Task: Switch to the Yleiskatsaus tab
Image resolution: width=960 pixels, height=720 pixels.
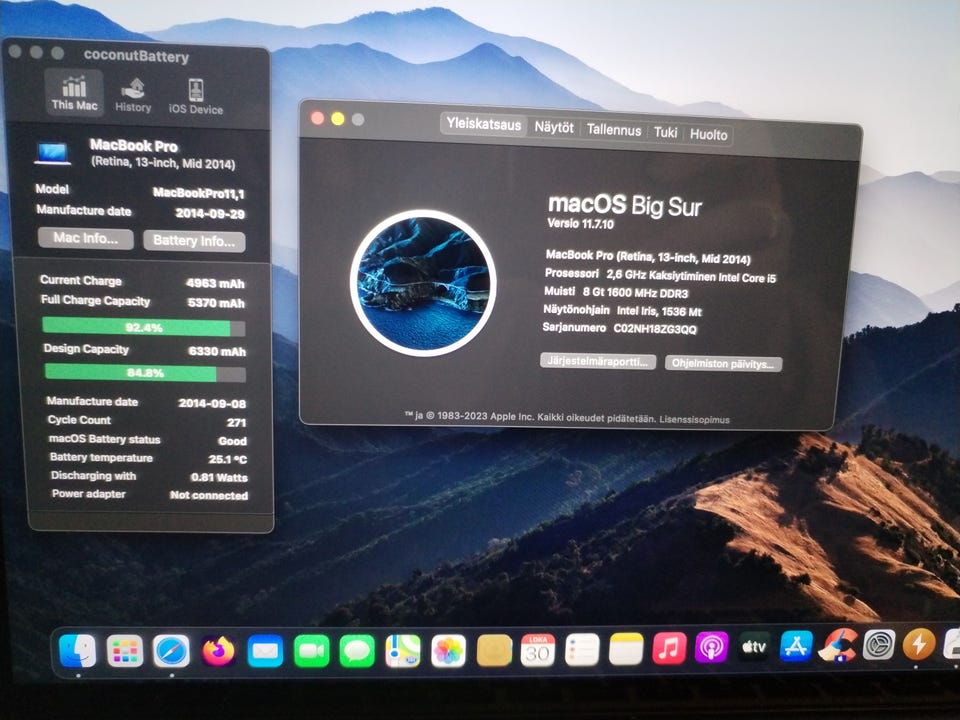Action: click(x=483, y=124)
